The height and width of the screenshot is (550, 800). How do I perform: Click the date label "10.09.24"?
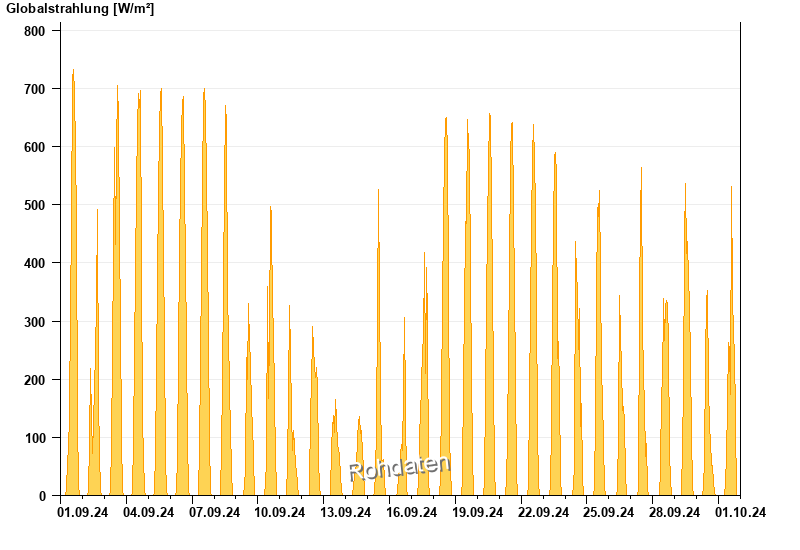coord(280,512)
